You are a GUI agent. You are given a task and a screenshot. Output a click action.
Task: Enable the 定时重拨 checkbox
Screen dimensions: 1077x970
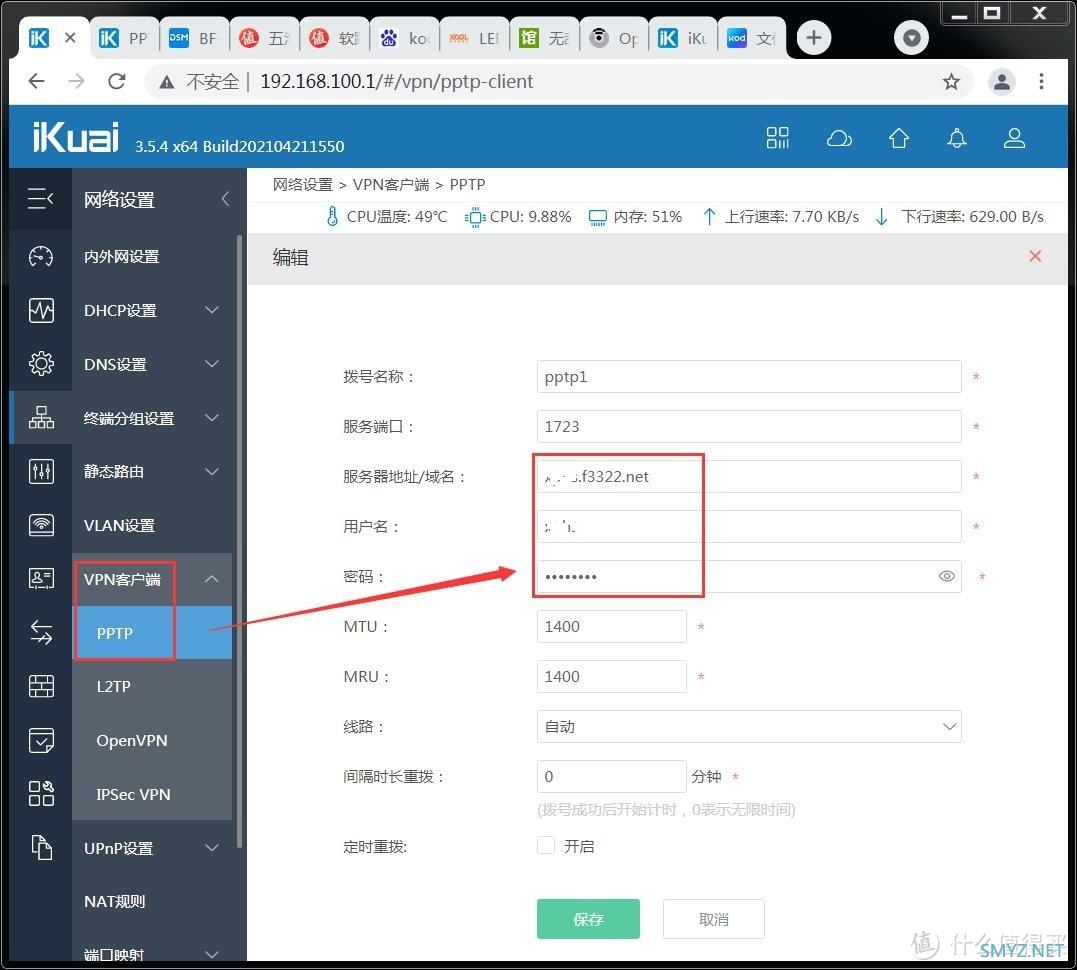pos(546,845)
